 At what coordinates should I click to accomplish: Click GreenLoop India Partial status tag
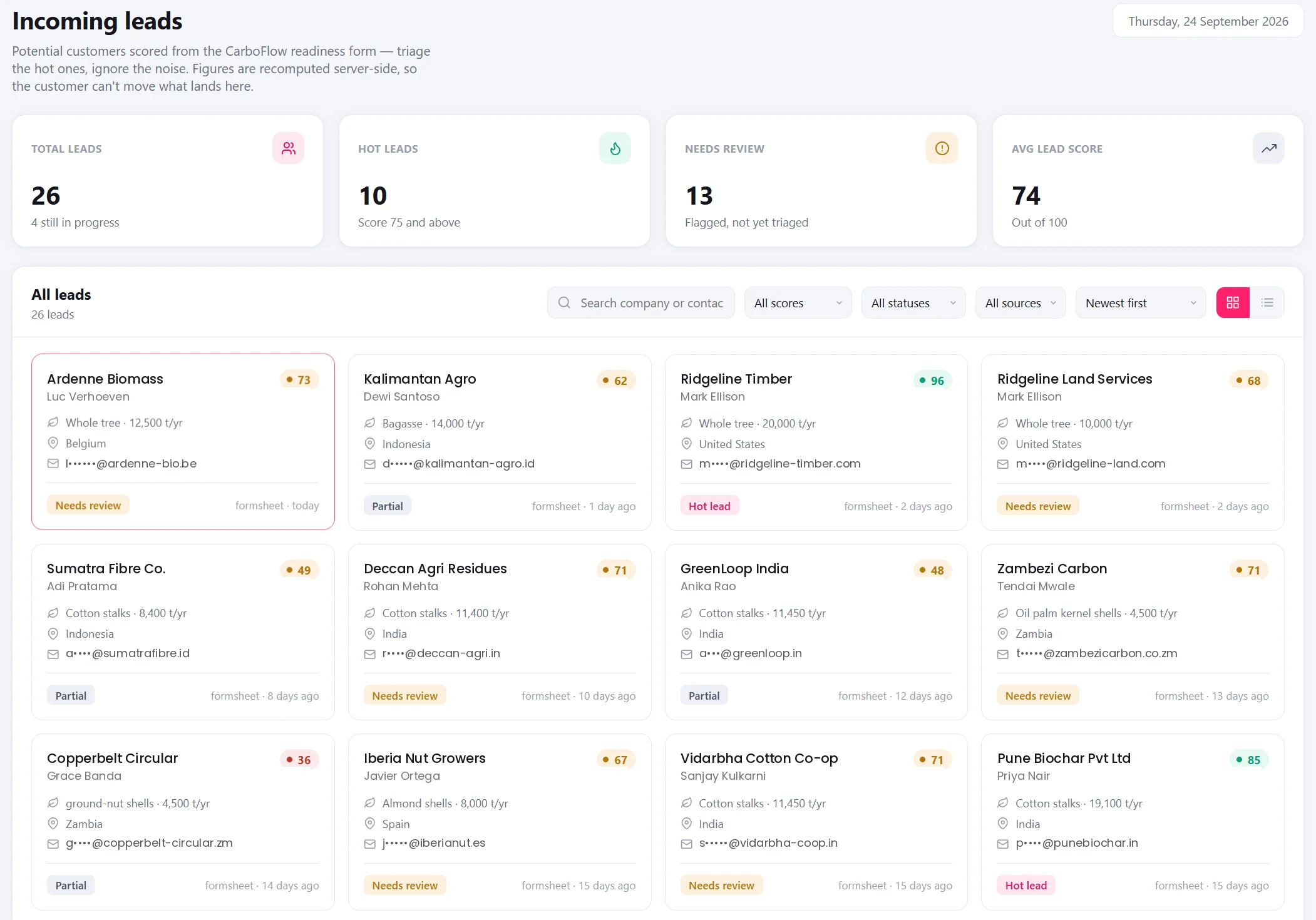704,696
